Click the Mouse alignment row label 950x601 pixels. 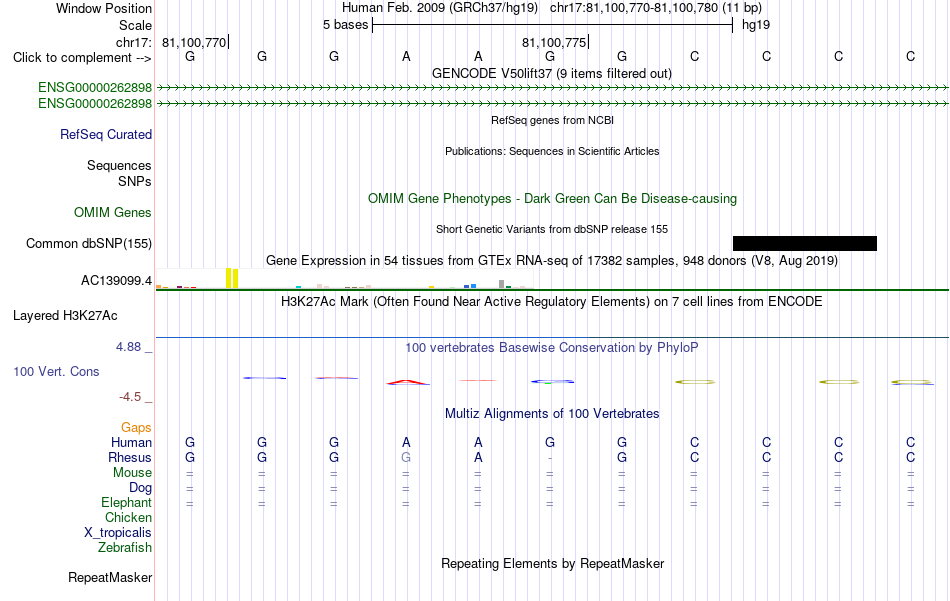(132, 473)
